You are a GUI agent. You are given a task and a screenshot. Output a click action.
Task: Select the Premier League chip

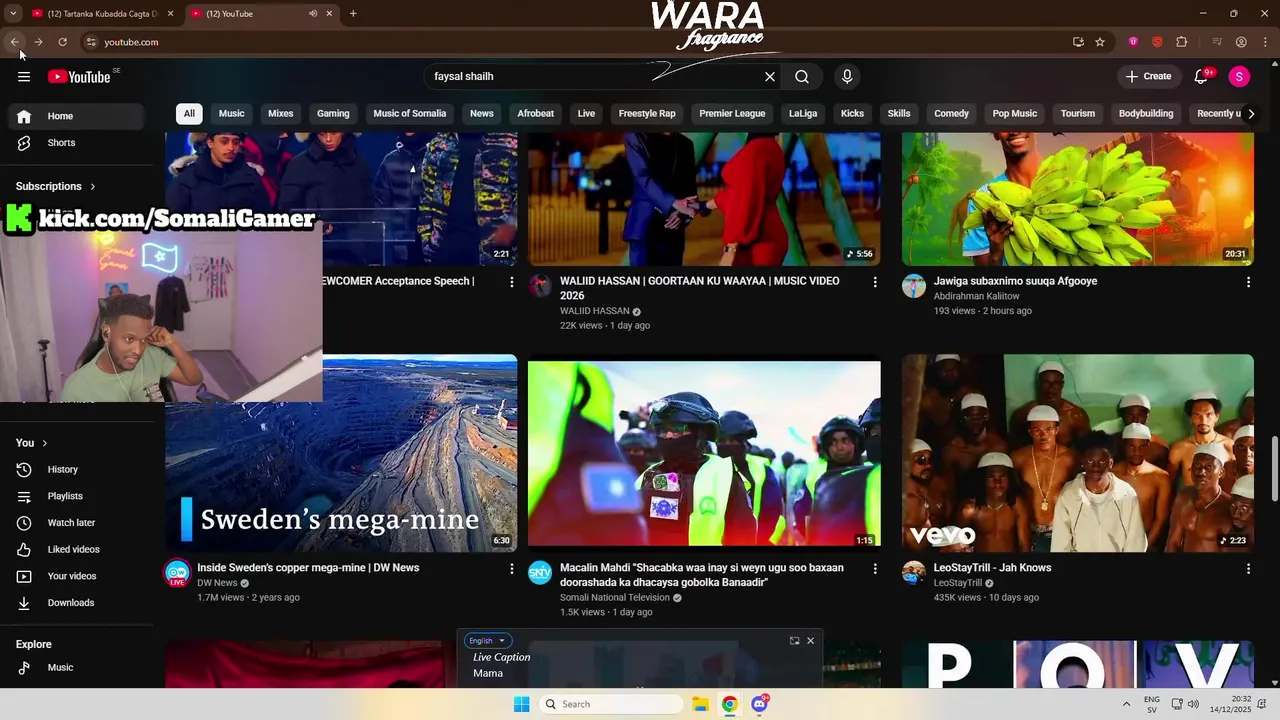732,114
